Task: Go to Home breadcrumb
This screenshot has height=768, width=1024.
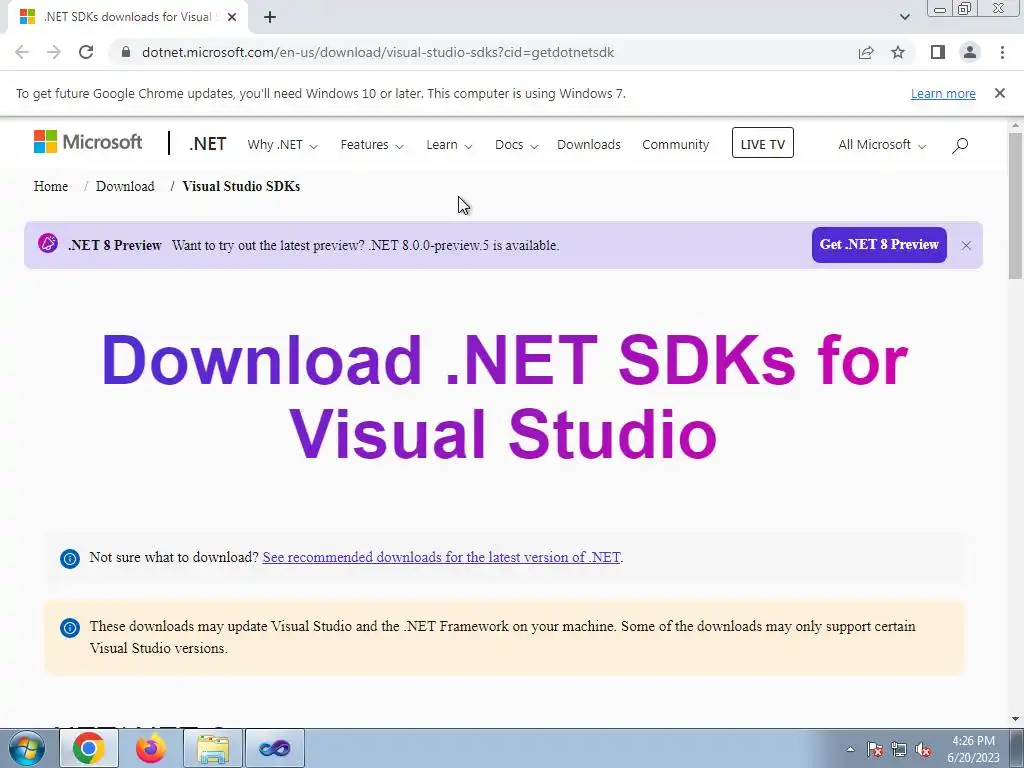Action: [51, 186]
